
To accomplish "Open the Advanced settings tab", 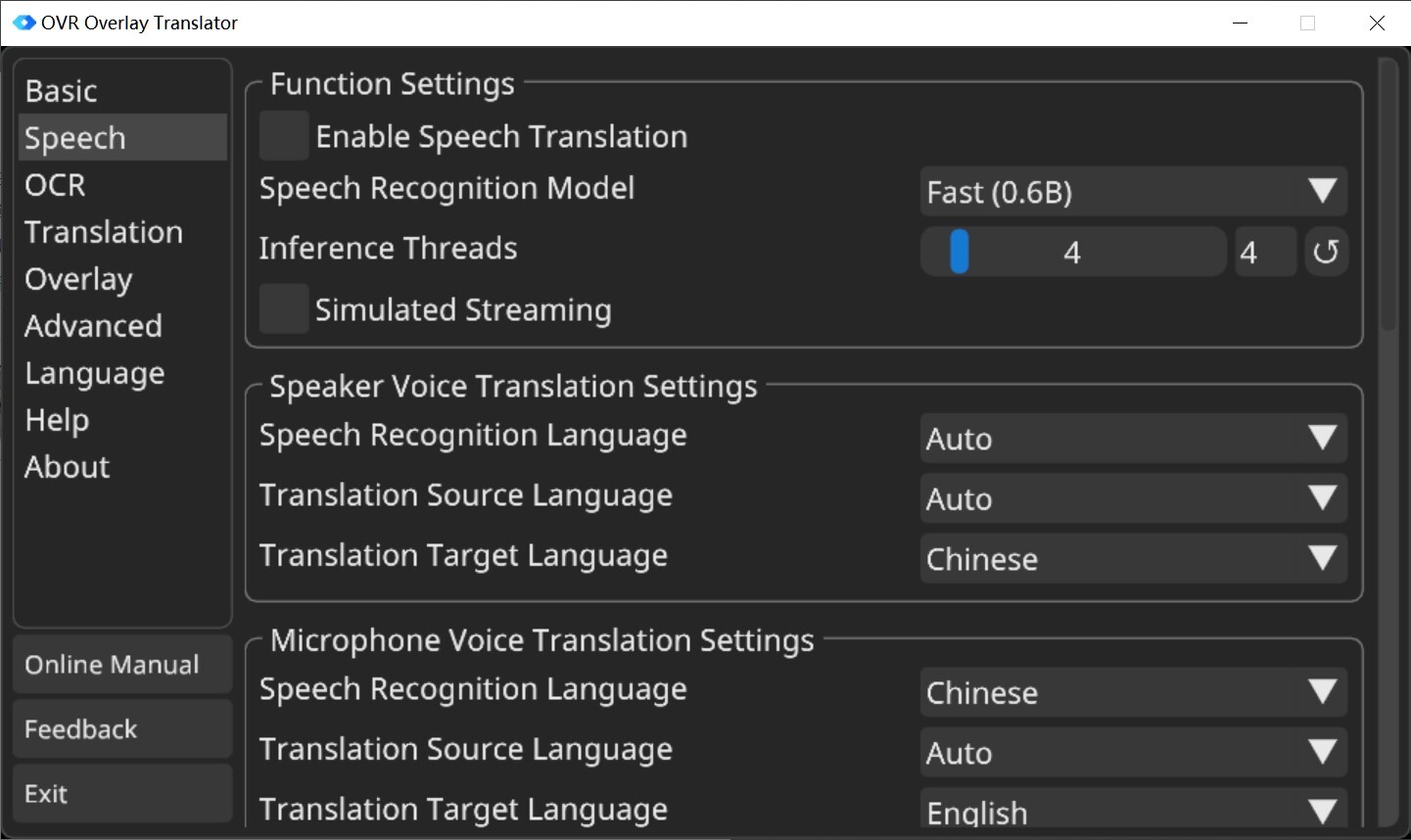I will (x=122, y=326).
